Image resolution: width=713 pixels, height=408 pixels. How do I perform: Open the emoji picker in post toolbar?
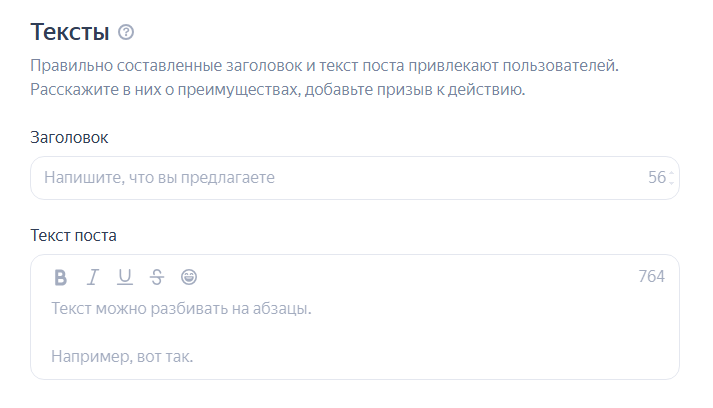(189, 277)
